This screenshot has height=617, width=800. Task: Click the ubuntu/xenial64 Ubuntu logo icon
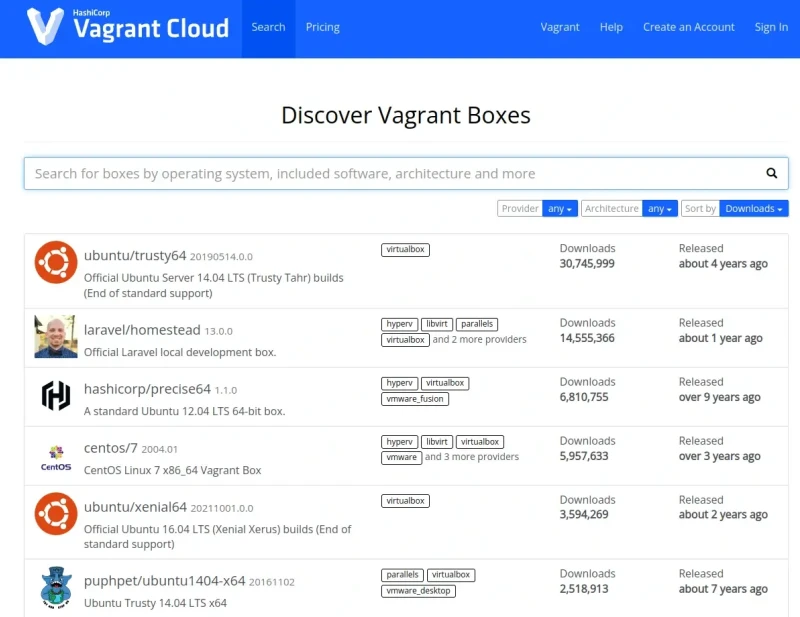click(56, 514)
